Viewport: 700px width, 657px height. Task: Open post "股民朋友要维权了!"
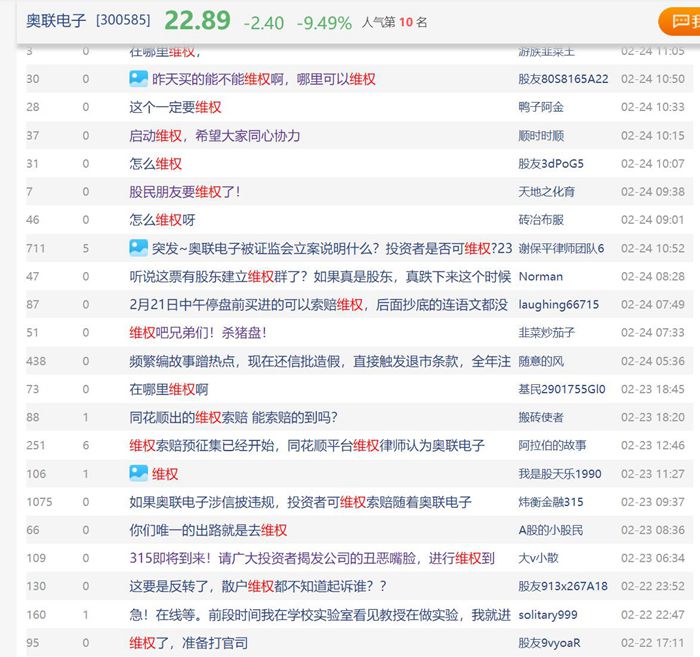[185, 192]
